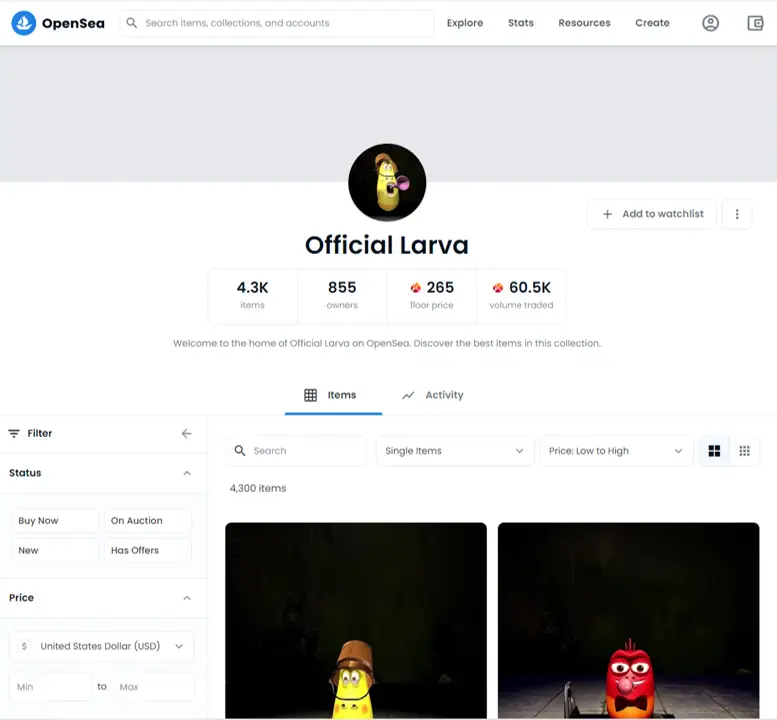The image size is (777, 720).
Task: Toggle the On Auction status filter
Action: 148,521
